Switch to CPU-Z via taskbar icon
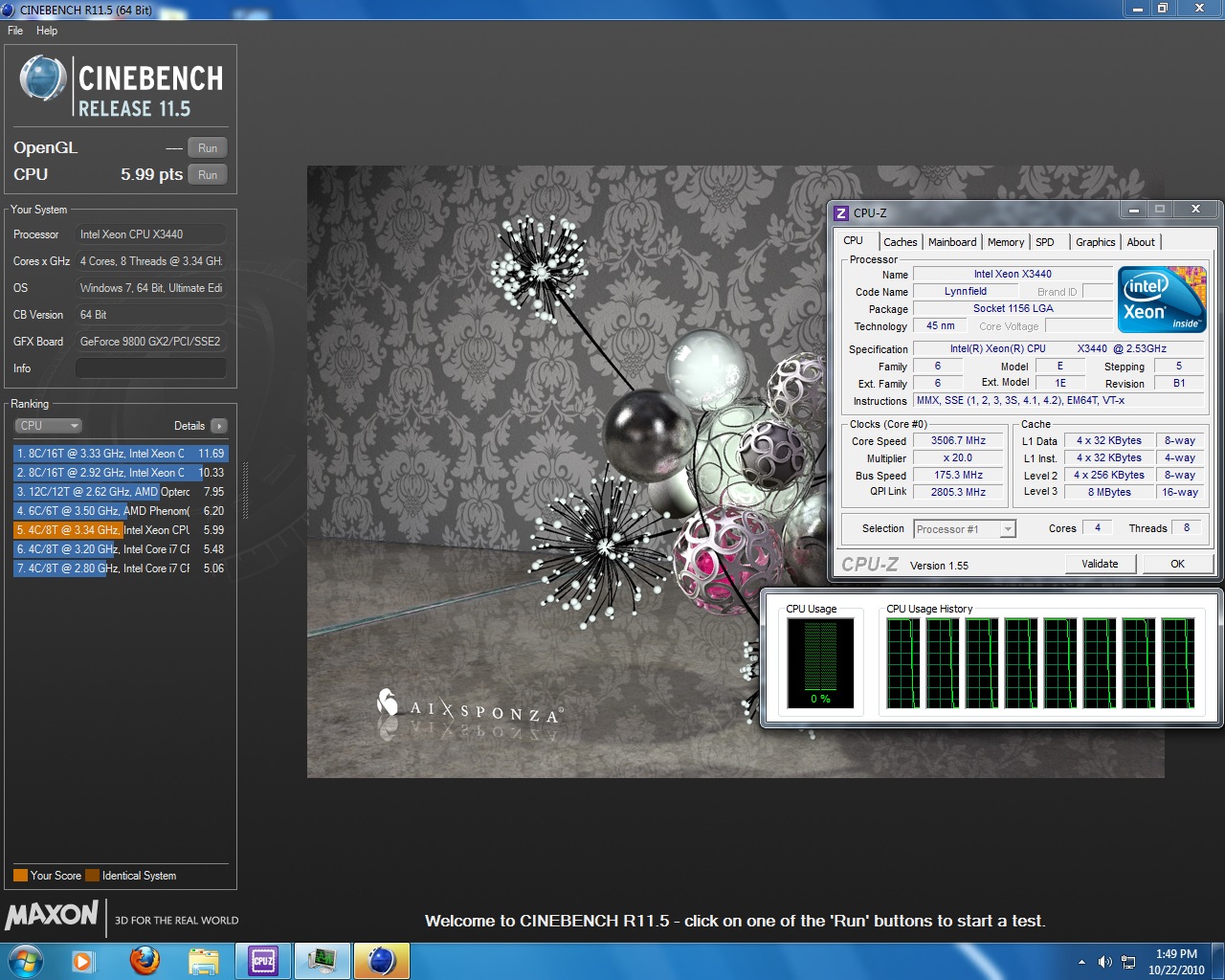This screenshot has height=980, width=1225. click(263, 961)
